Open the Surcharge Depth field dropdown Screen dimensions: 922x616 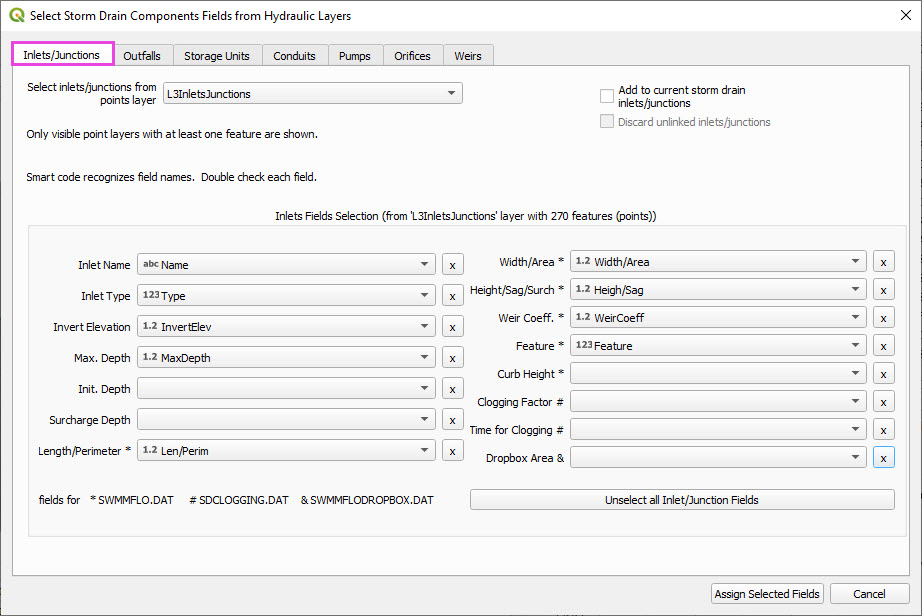pos(286,420)
